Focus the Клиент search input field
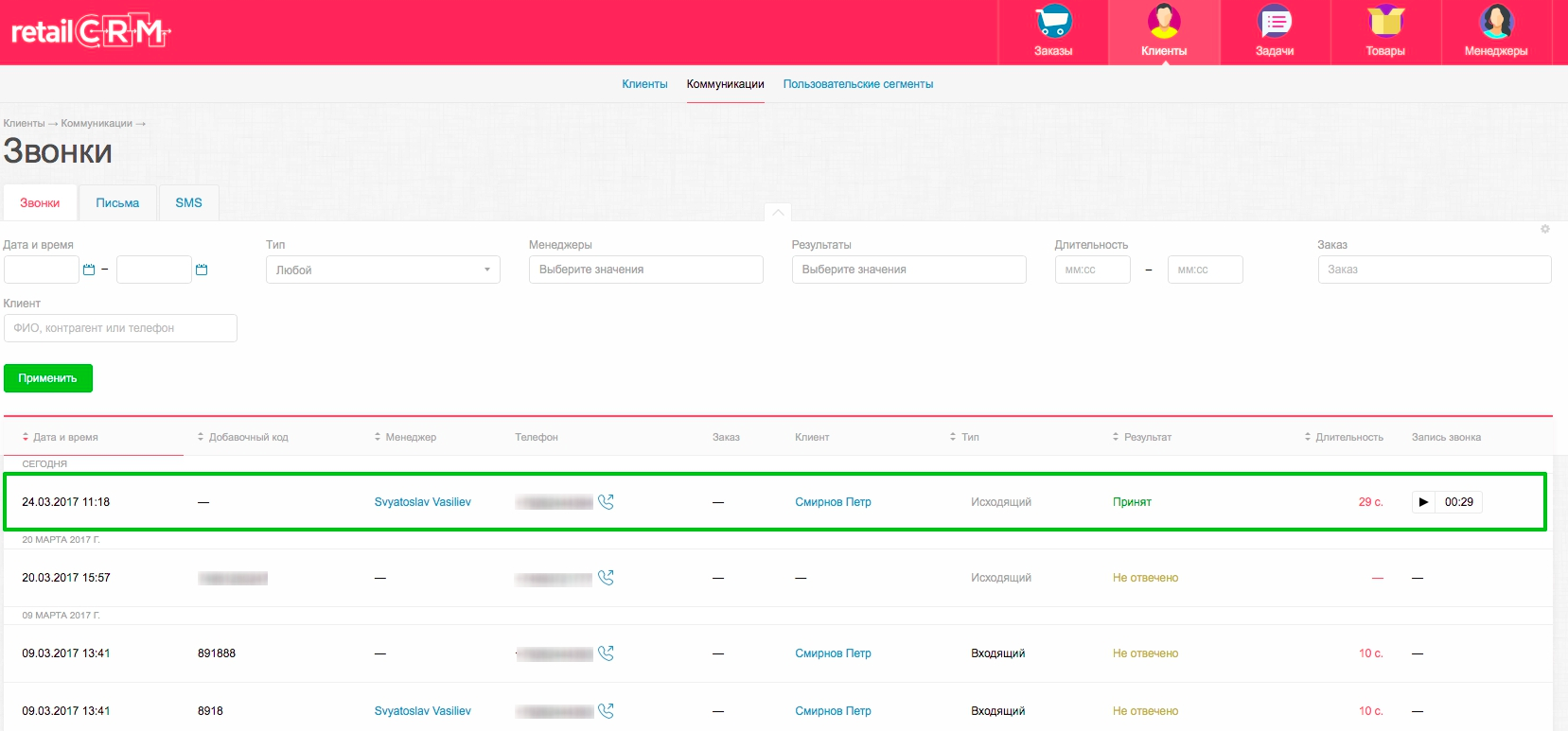Image resolution: width=1568 pixels, height=731 pixels. [x=120, y=328]
